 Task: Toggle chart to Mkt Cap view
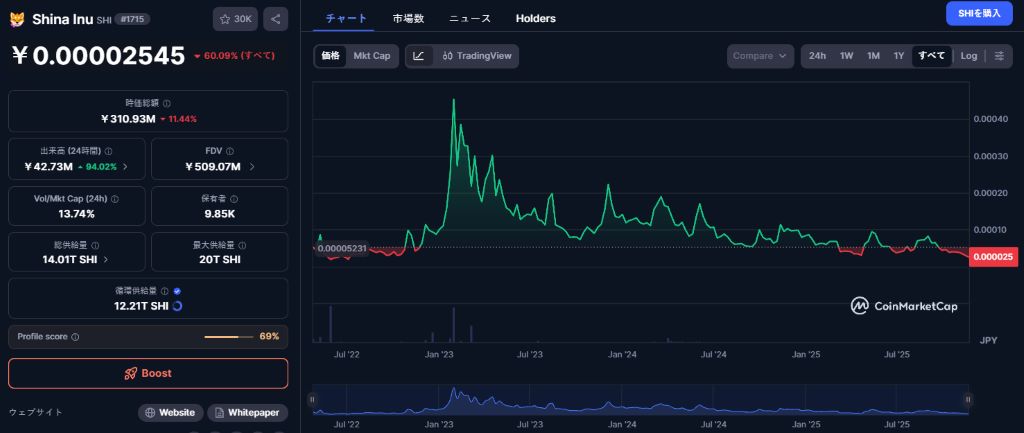tap(372, 56)
